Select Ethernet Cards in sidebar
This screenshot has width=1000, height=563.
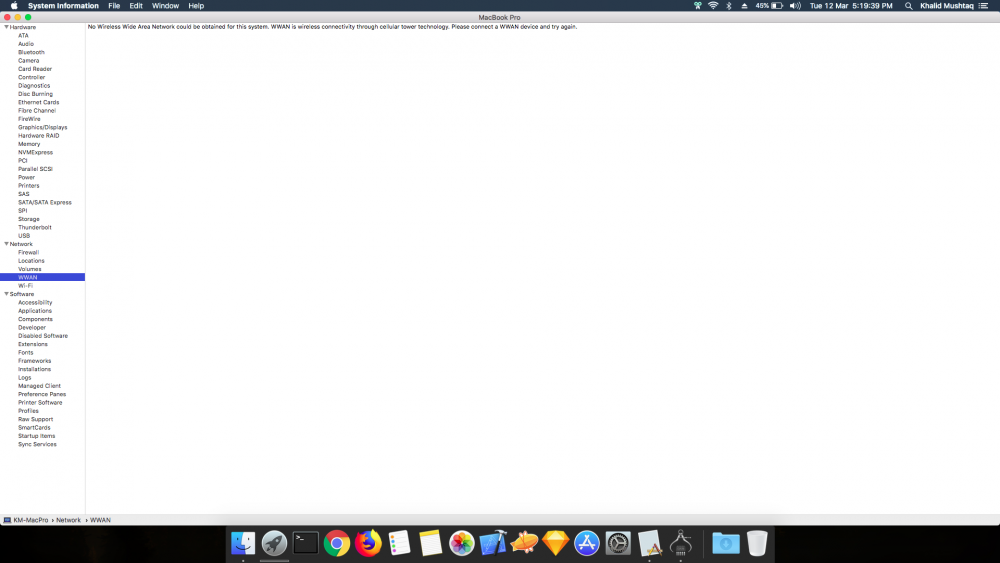pyautogui.click(x=38, y=103)
